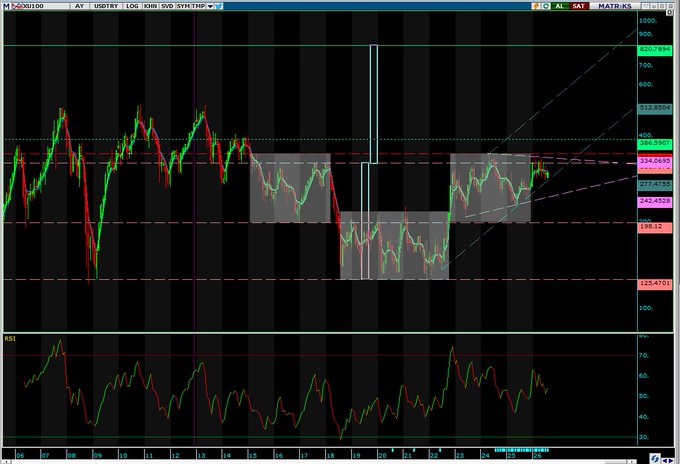Expand the toolbar dropdown arrow after TMP

point(210,6)
